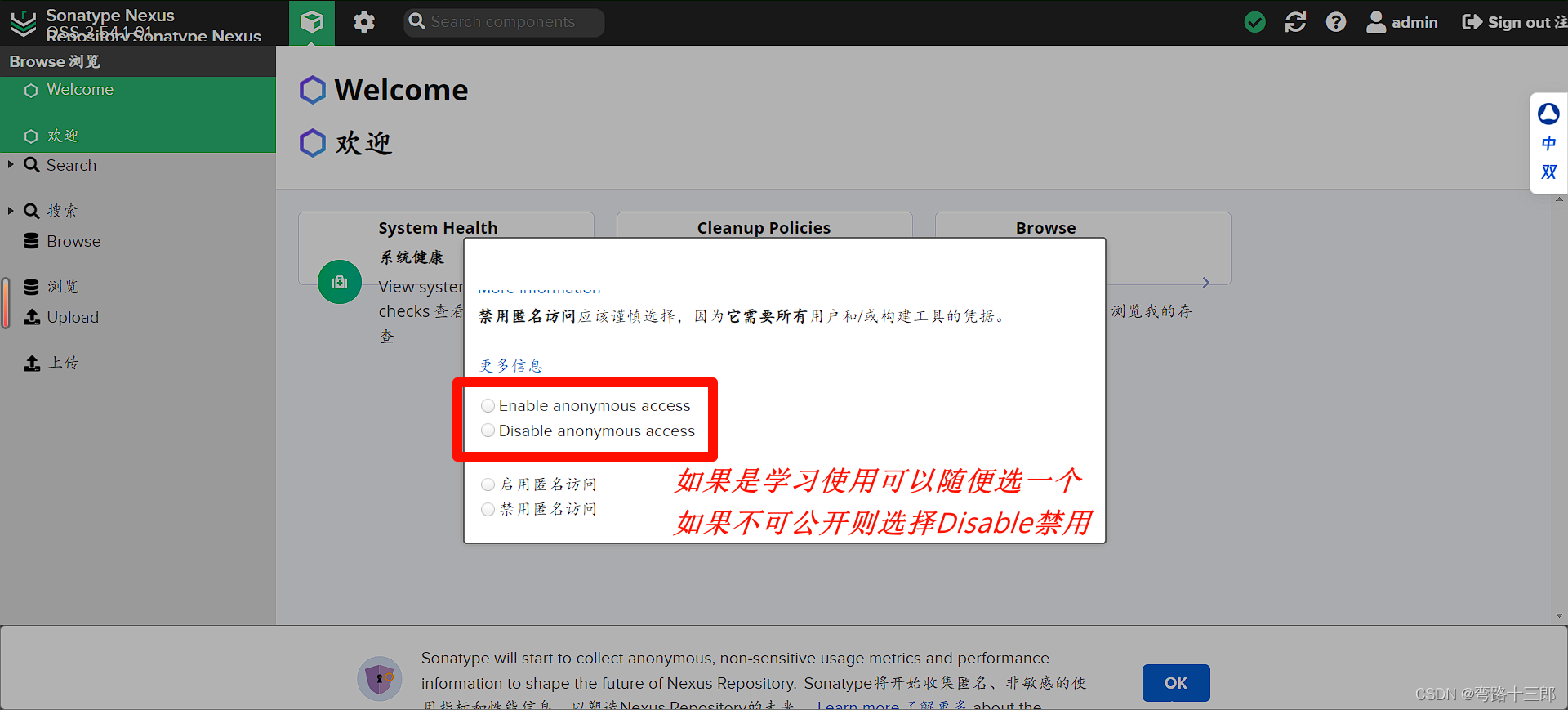
Task: Click the shield icon in usage metrics banner
Action: pyautogui.click(x=380, y=678)
